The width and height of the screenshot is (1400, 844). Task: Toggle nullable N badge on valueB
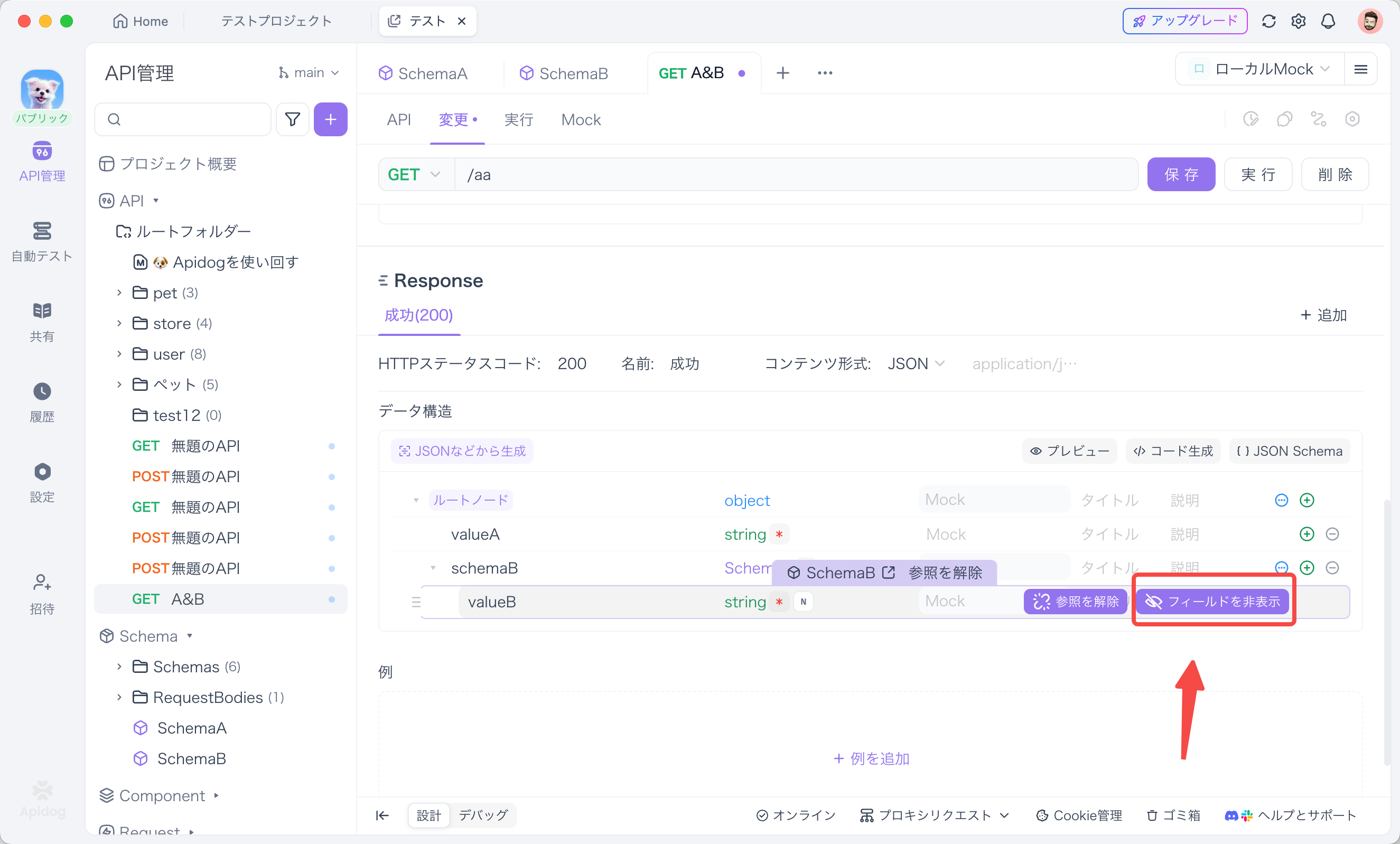point(803,602)
